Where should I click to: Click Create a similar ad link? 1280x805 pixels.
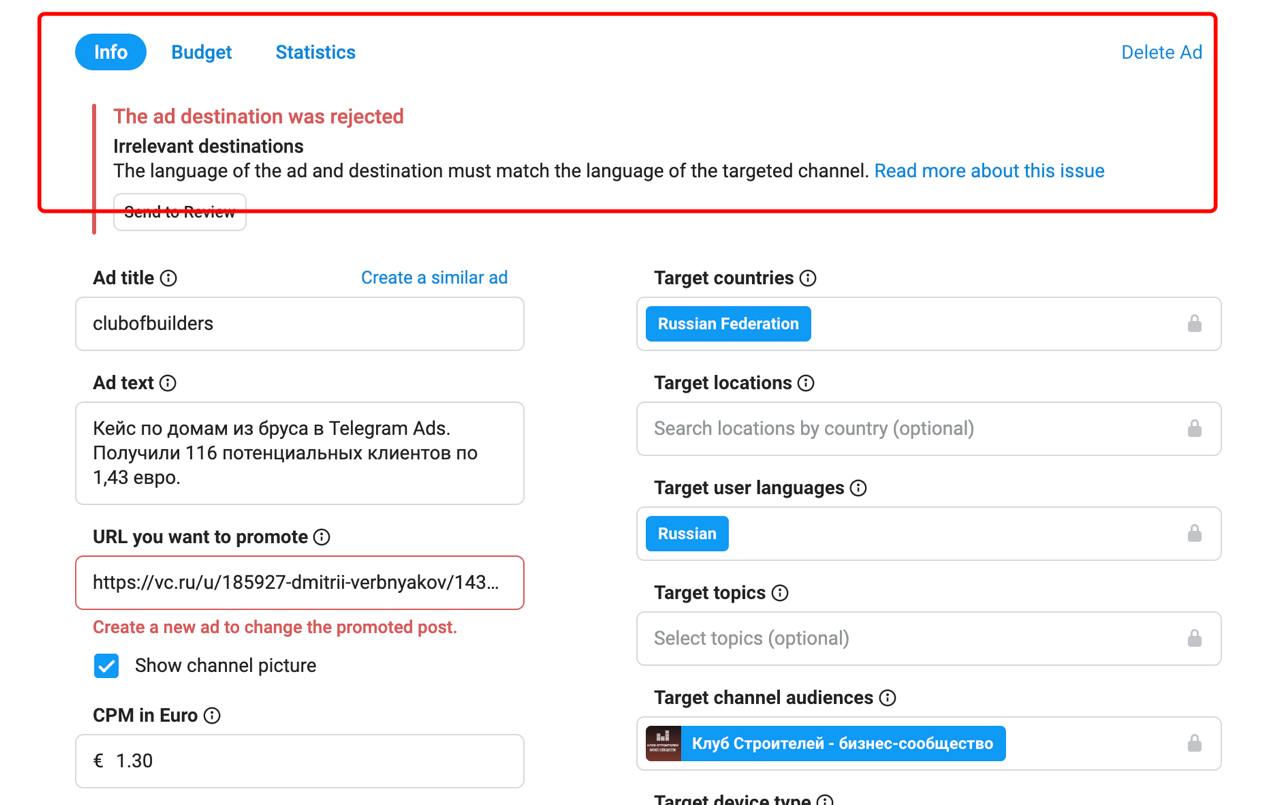pyautogui.click(x=434, y=278)
